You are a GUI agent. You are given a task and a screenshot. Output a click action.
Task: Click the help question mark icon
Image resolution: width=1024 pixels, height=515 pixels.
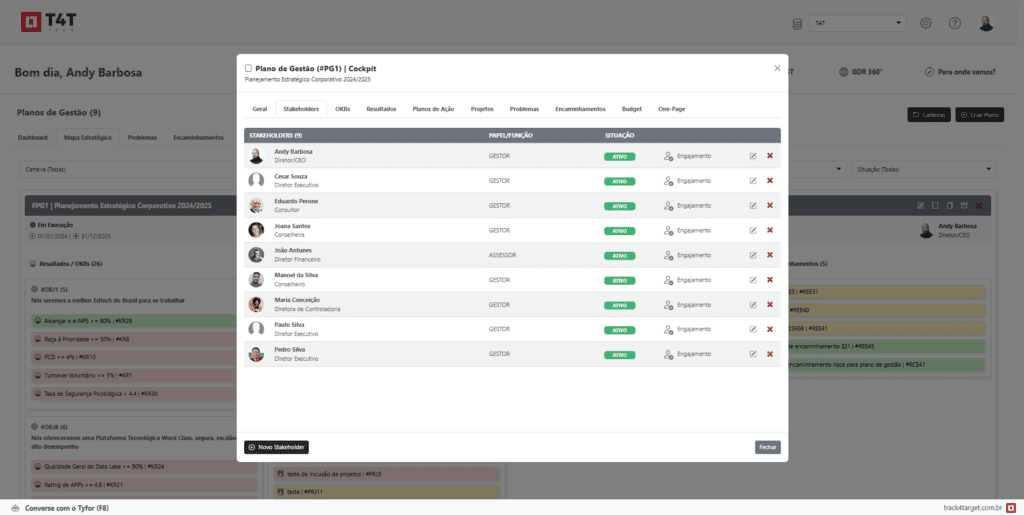955,24
